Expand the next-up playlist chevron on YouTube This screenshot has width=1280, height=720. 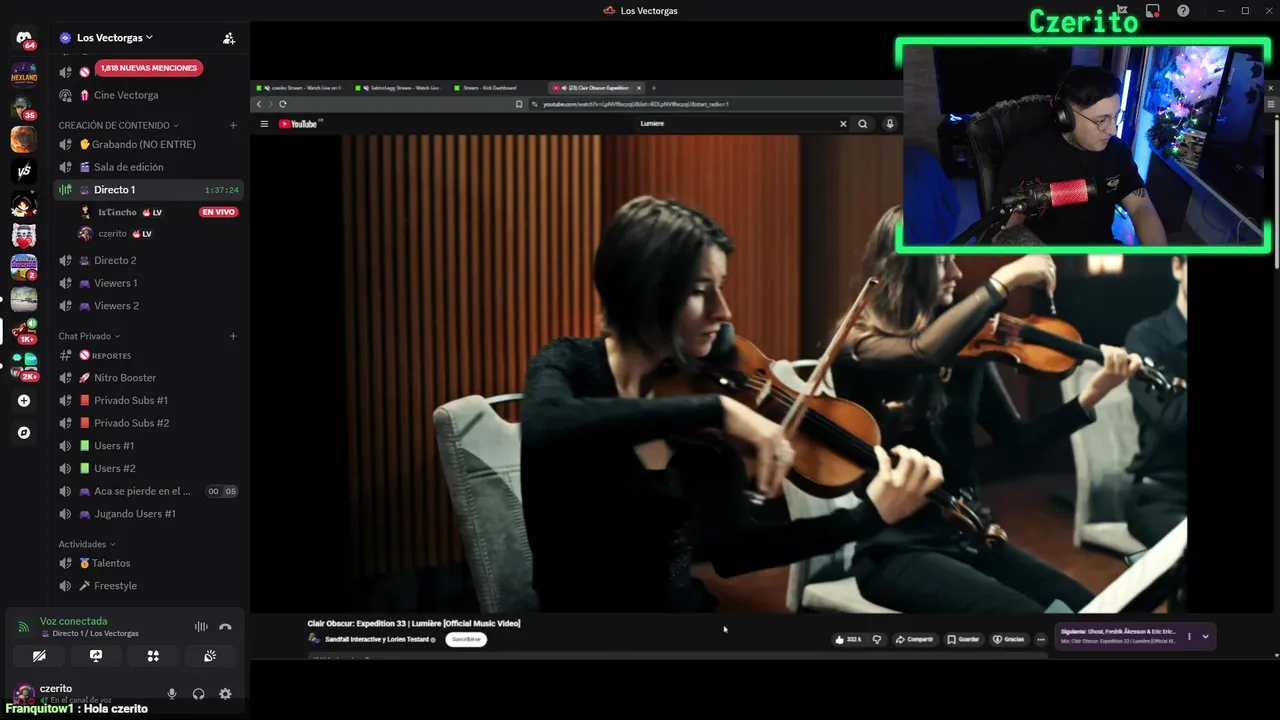click(1205, 636)
